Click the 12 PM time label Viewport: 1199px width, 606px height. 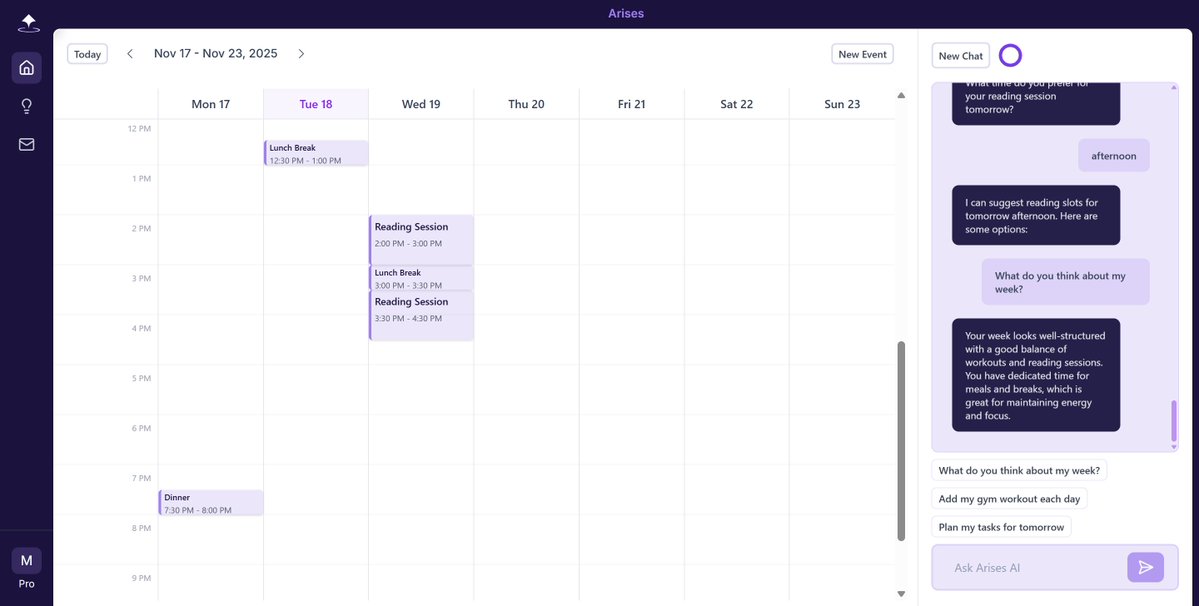tap(139, 128)
